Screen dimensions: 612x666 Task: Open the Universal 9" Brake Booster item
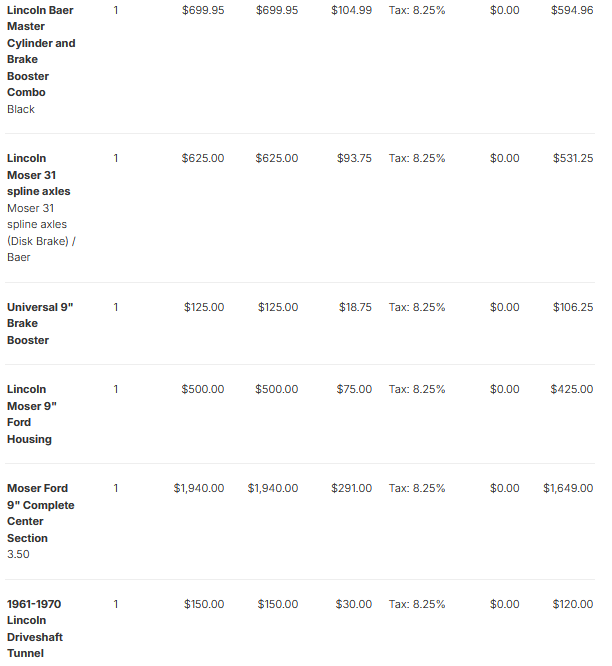pos(40,323)
